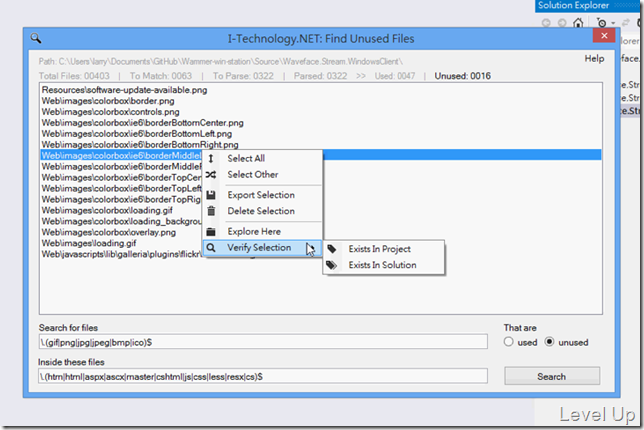This screenshot has width=644, height=430.
Task: Click the Home icon in Solution Explorer
Action: 578,23
